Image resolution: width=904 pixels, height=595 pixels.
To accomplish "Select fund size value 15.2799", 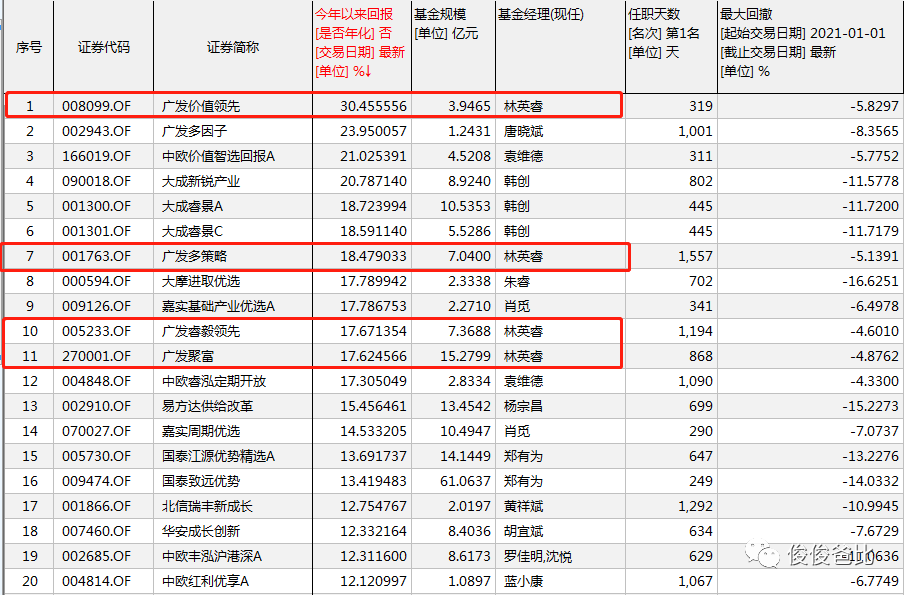I will 466,356.
